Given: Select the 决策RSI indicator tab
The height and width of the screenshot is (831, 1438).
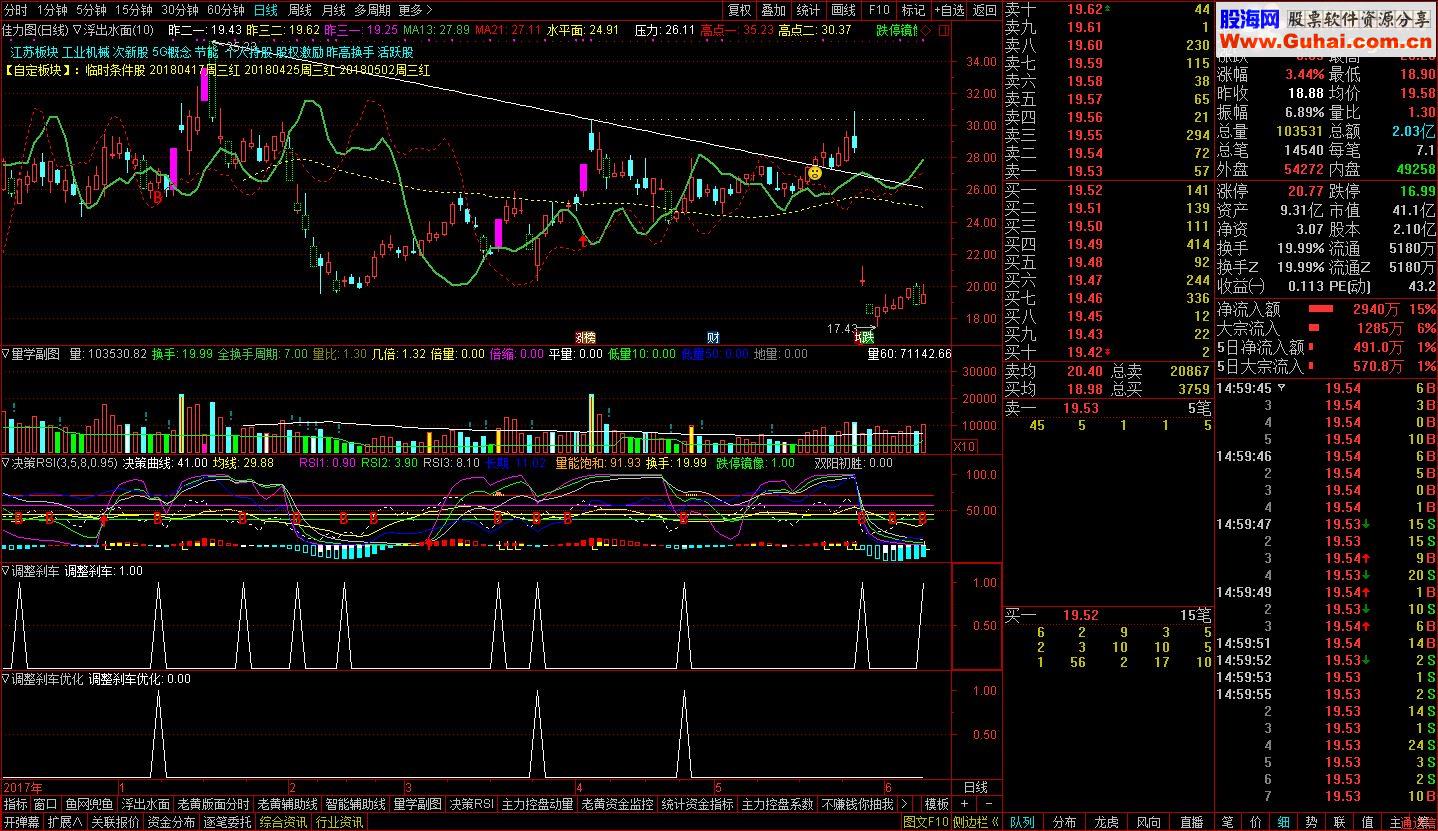Looking at the screenshot, I should (x=472, y=804).
